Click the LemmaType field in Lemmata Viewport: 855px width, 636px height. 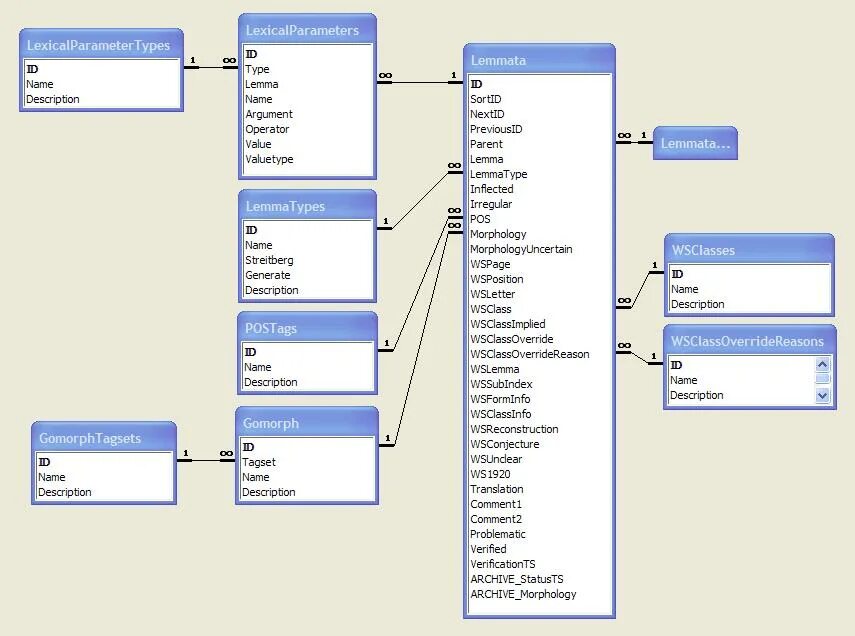540,174
